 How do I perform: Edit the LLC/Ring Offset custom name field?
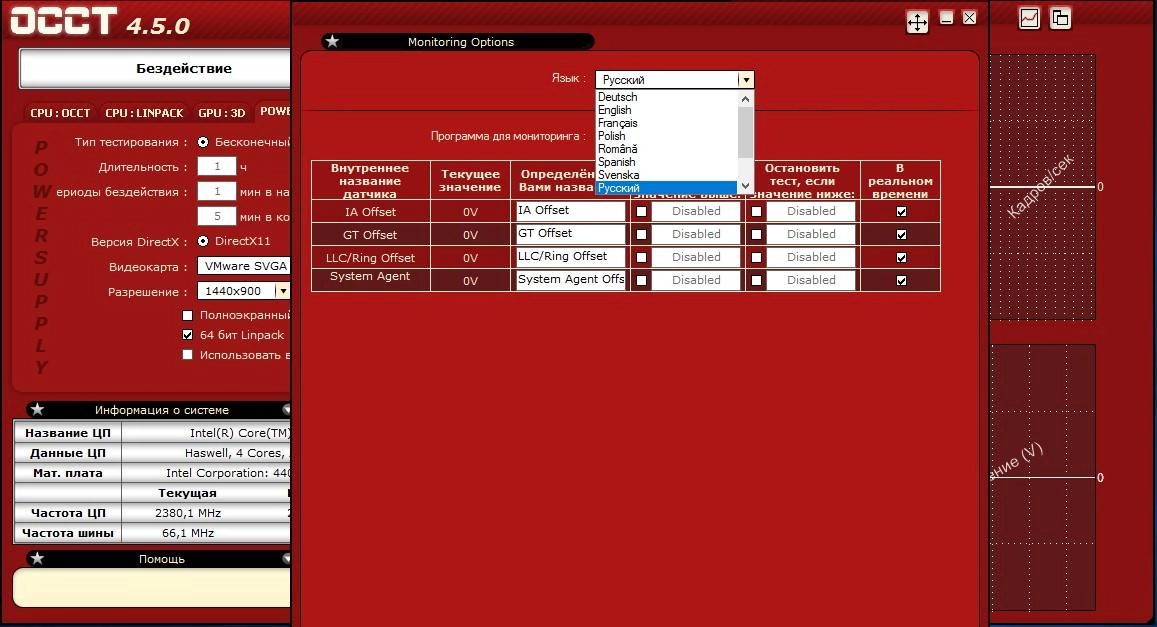coord(570,257)
